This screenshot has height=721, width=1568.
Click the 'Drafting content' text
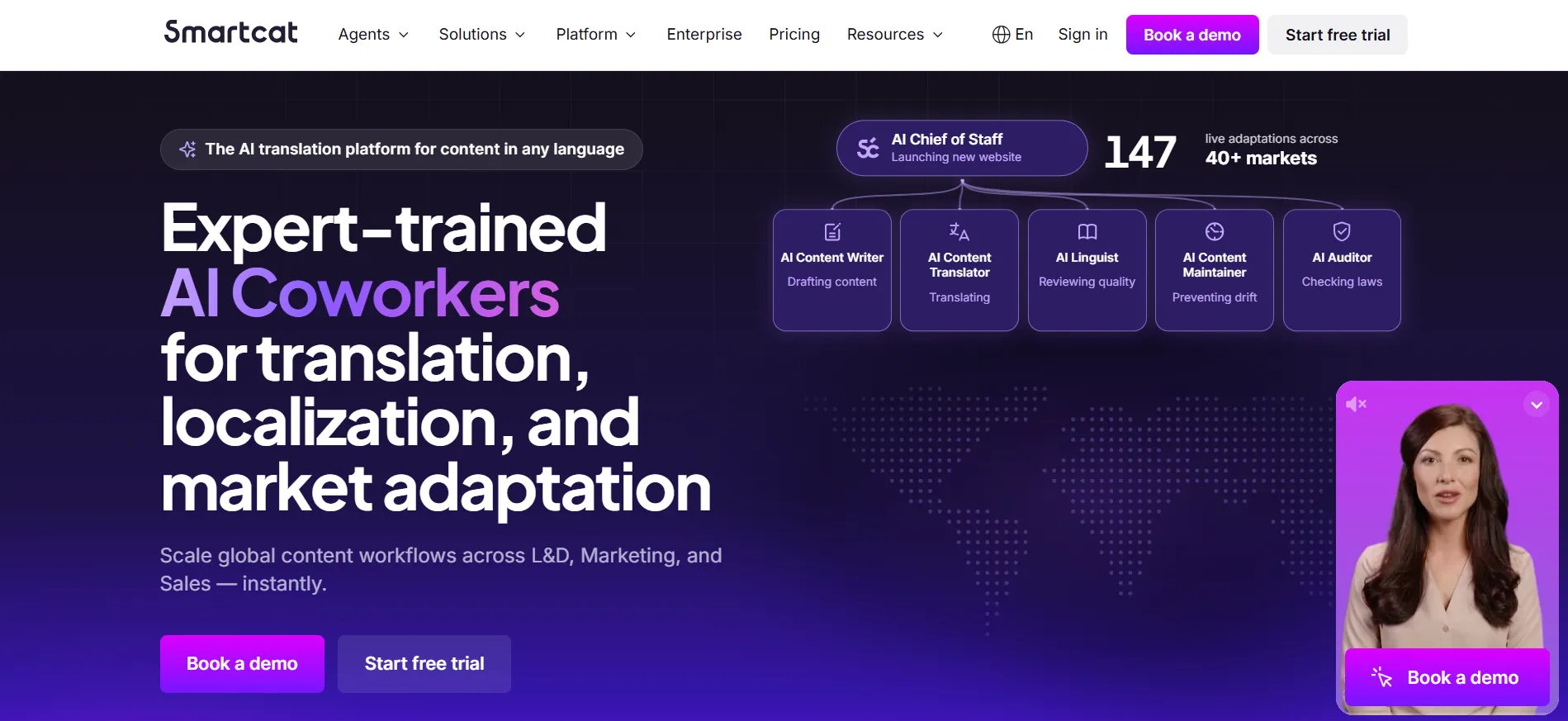tap(832, 282)
